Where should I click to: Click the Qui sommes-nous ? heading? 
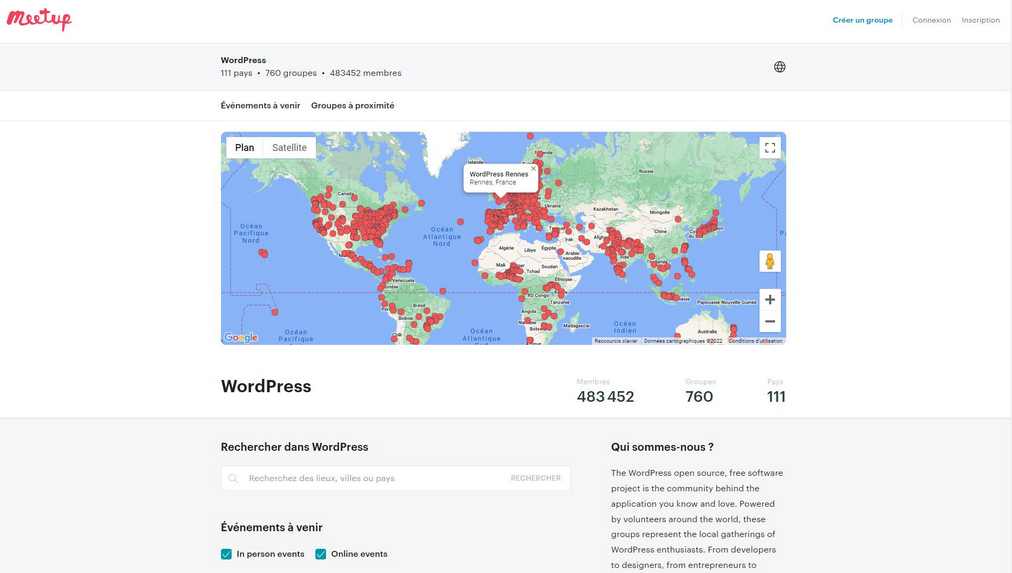(662, 447)
